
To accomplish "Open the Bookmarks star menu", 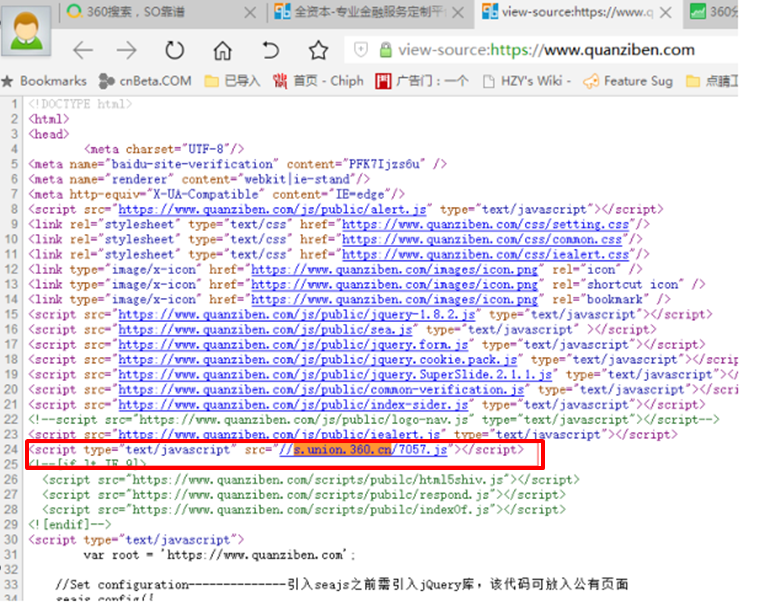I will (x=45, y=81).
